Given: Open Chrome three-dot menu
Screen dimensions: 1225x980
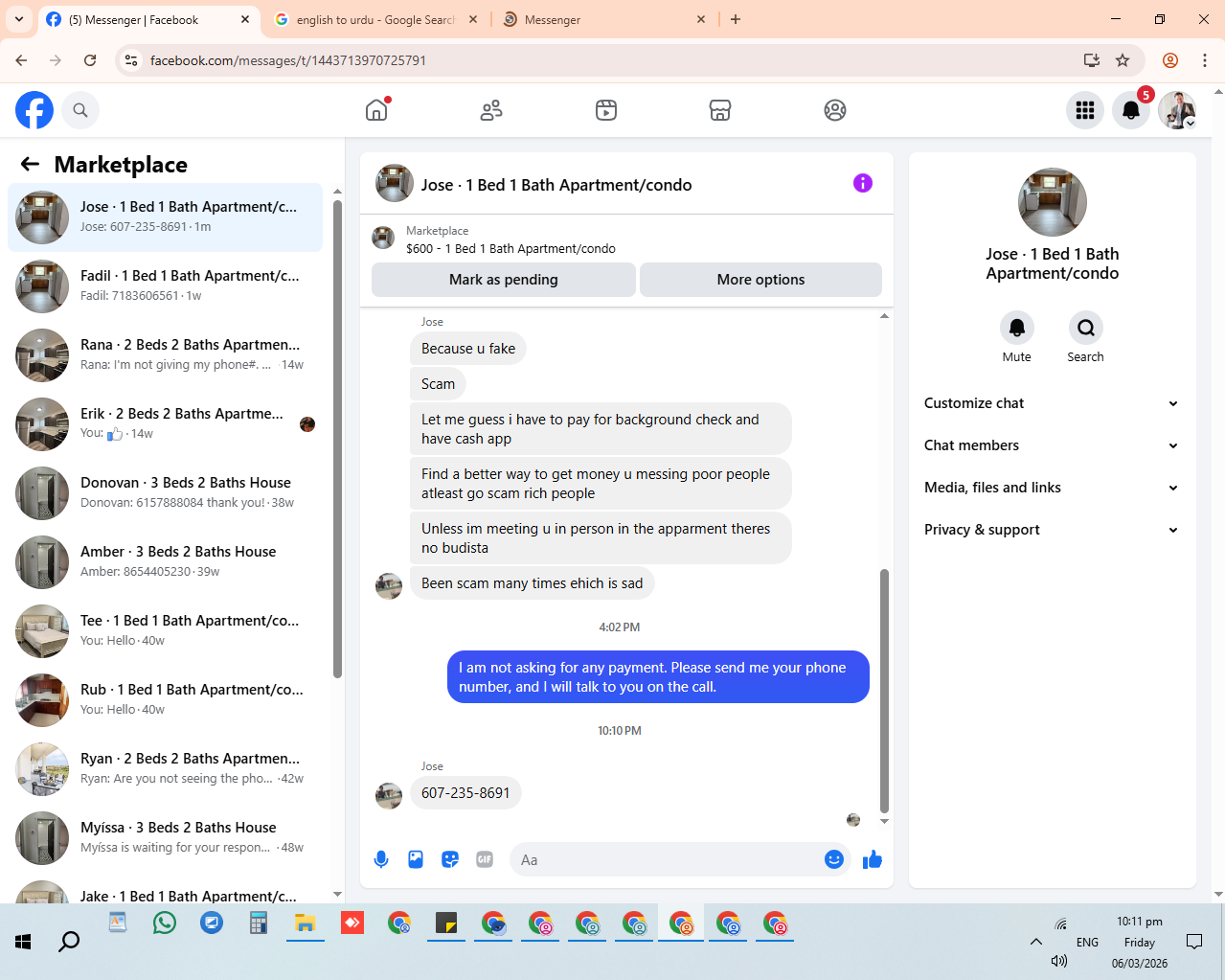Looking at the screenshot, I should 1205,60.
